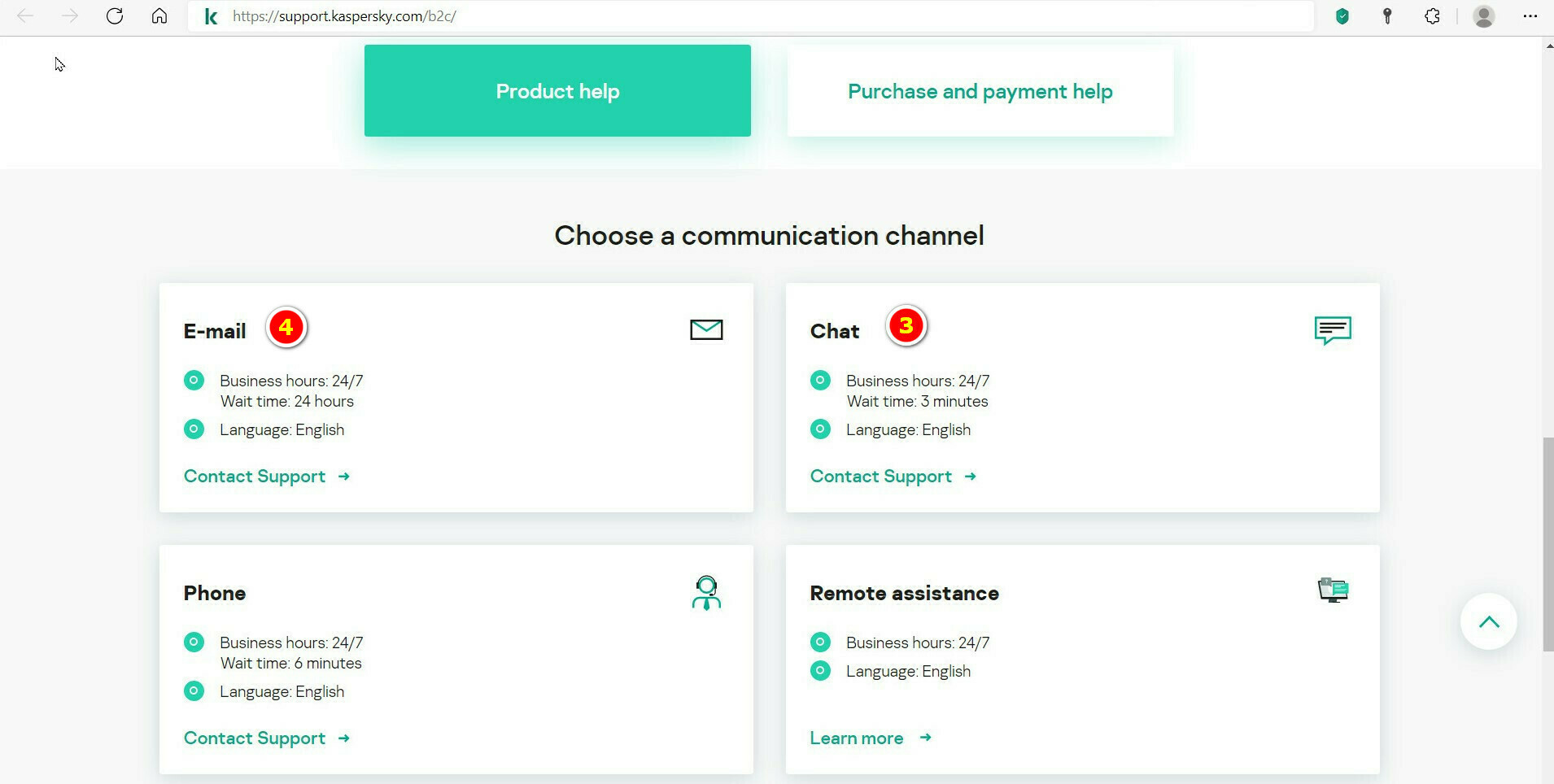The width and height of the screenshot is (1554, 784).
Task: Open Kaspersky shield extension icon
Action: tap(1342, 16)
